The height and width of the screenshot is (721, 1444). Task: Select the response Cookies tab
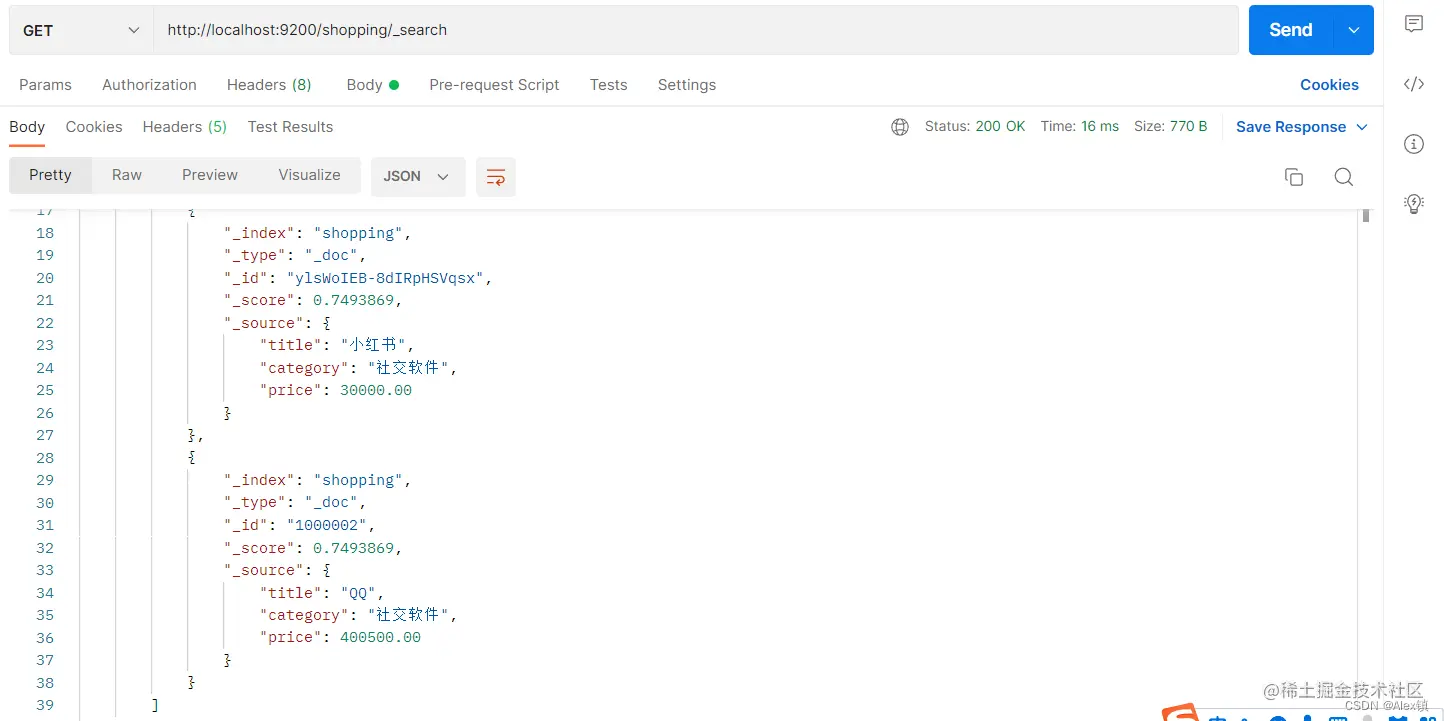(94, 127)
